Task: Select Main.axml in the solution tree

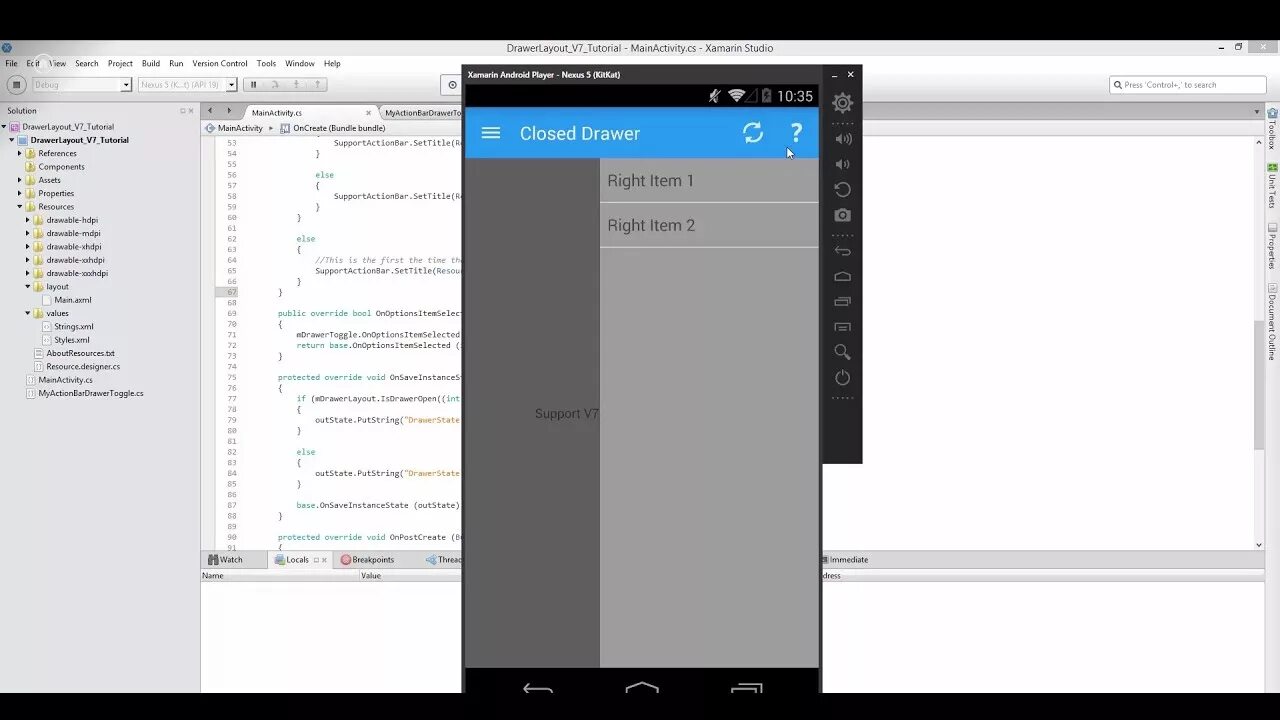Action: pos(73,300)
